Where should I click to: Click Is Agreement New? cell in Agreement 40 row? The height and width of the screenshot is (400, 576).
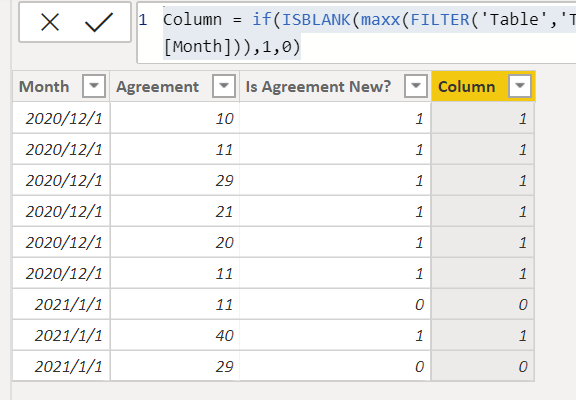click(335, 335)
